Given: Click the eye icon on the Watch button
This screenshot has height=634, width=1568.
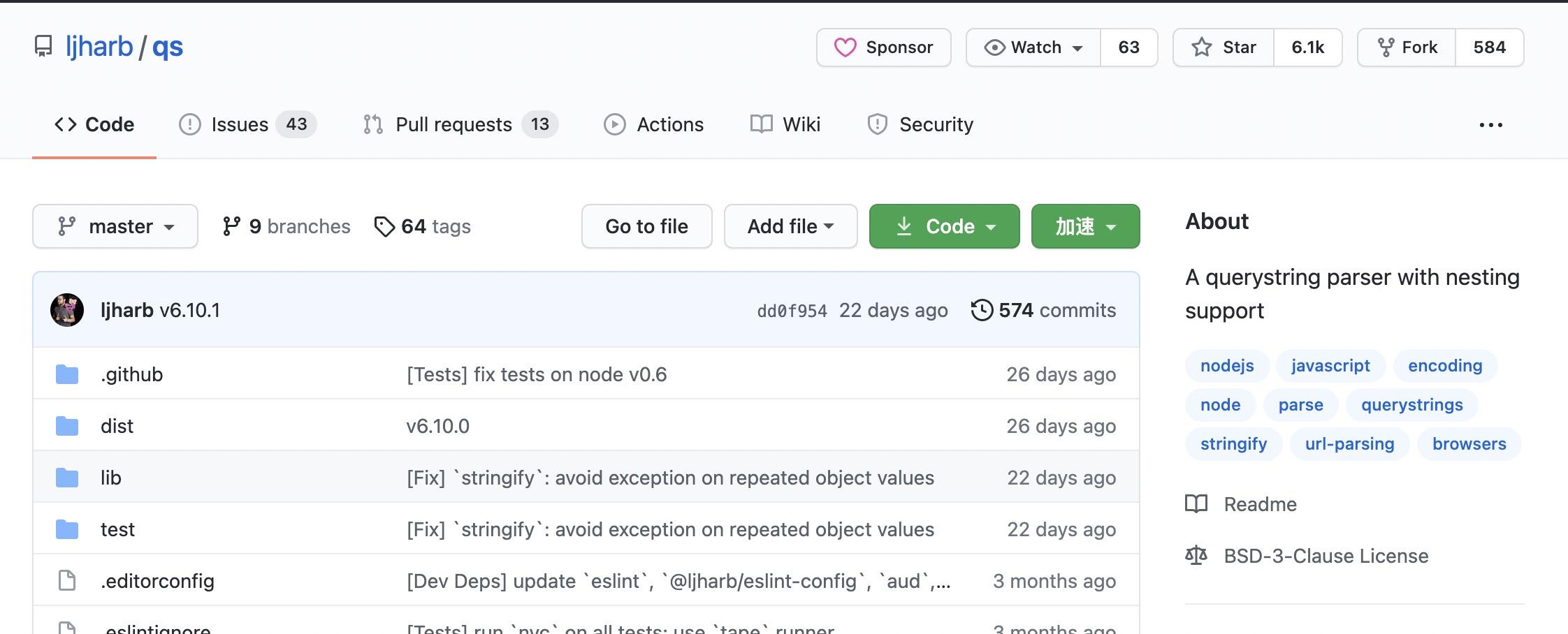Looking at the screenshot, I should pos(995,47).
